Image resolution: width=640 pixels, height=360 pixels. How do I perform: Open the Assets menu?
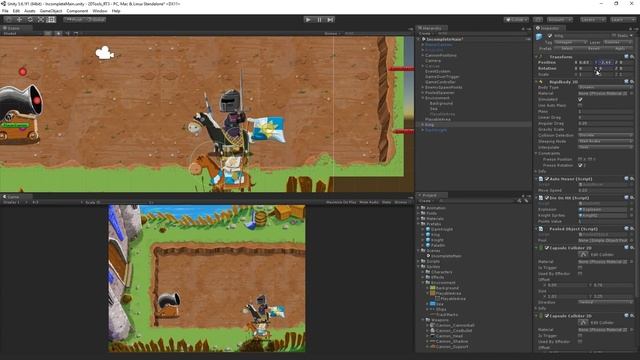[30, 11]
